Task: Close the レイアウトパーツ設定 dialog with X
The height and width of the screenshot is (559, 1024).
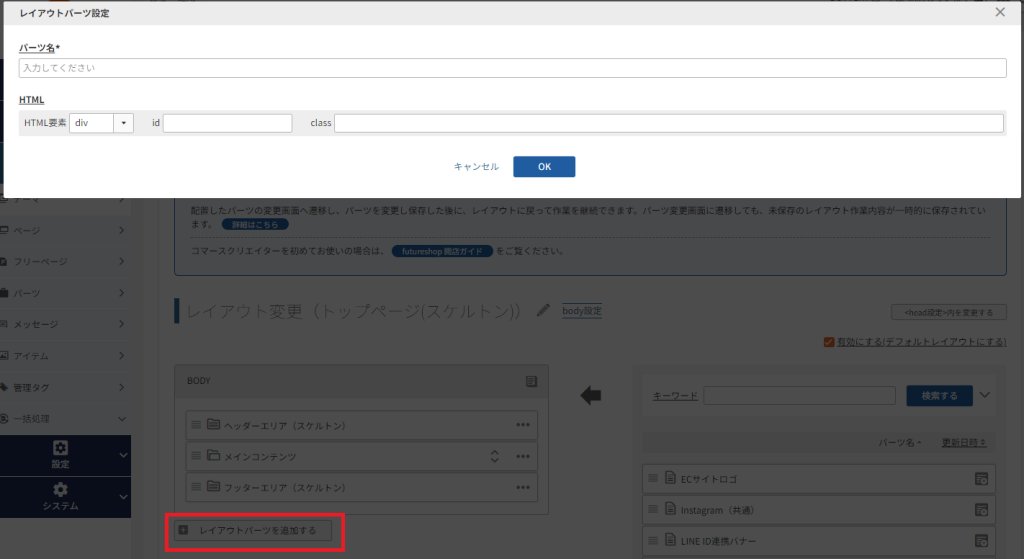Action: (x=1000, y=12)
